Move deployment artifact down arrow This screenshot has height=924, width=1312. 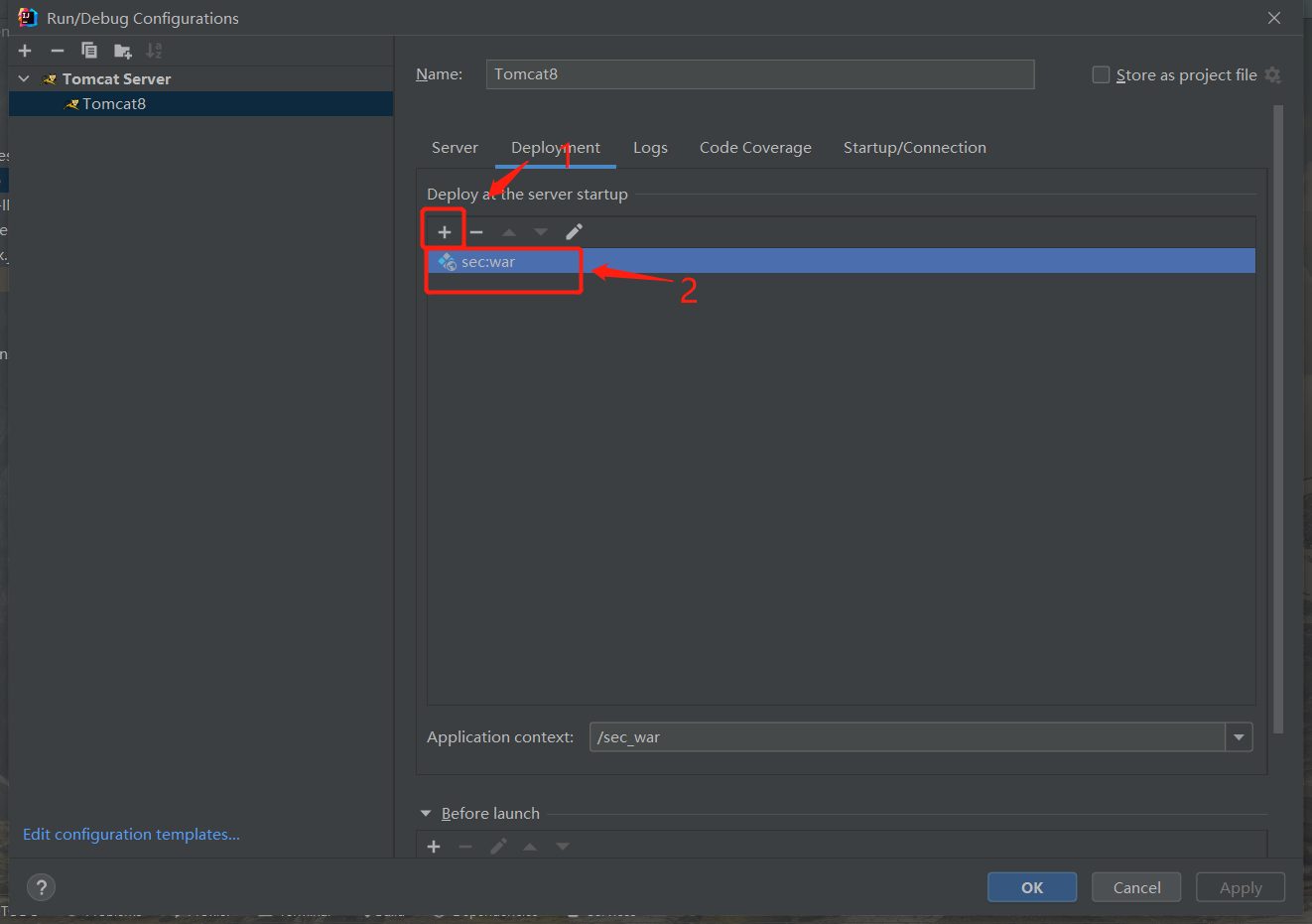pos(541,232)
